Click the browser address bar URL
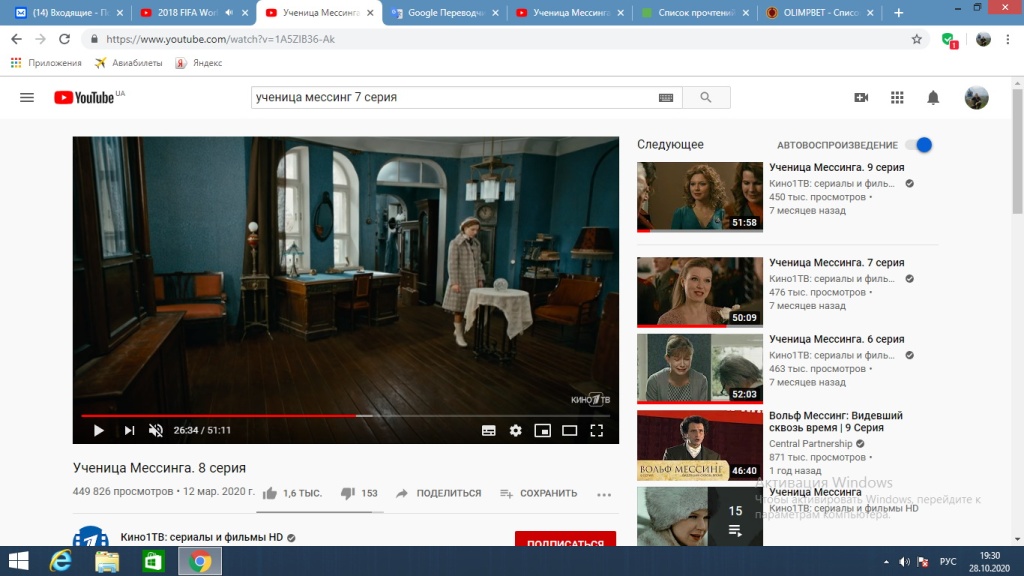The height and width of the screenshot is (576, 1024). coord(220,39)
